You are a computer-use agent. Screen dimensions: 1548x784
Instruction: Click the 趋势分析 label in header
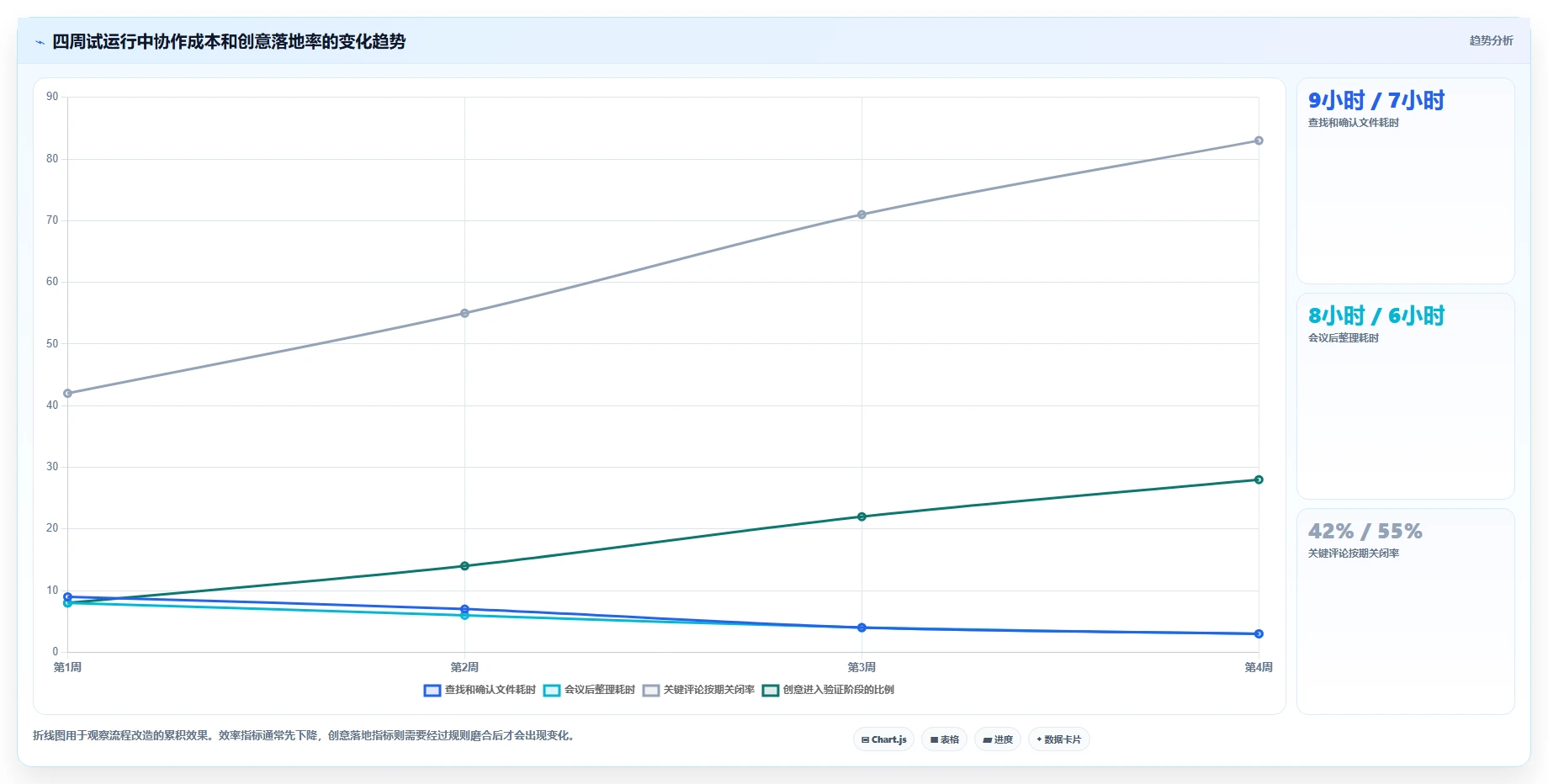1491,40
